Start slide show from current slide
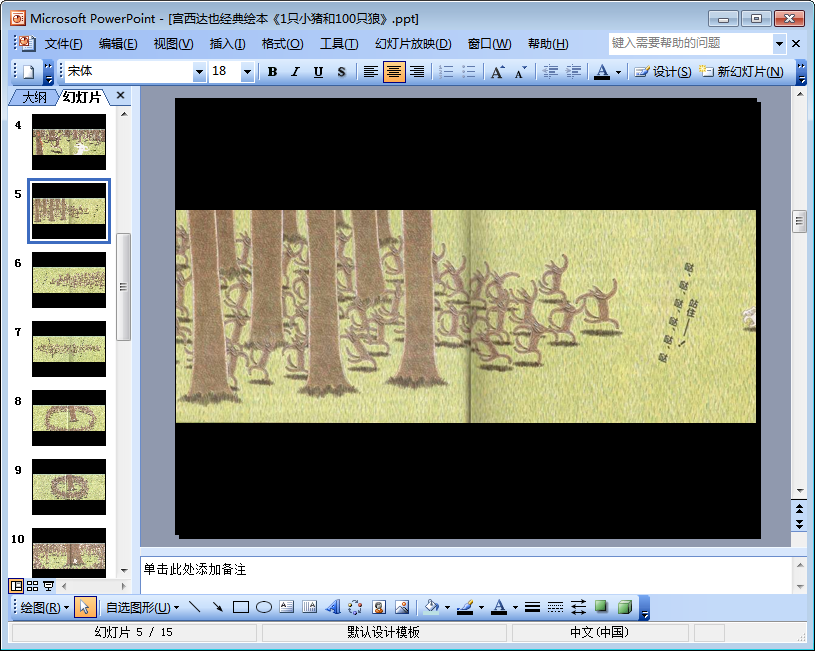The image size is (815, 651). (x=48, y=586)
